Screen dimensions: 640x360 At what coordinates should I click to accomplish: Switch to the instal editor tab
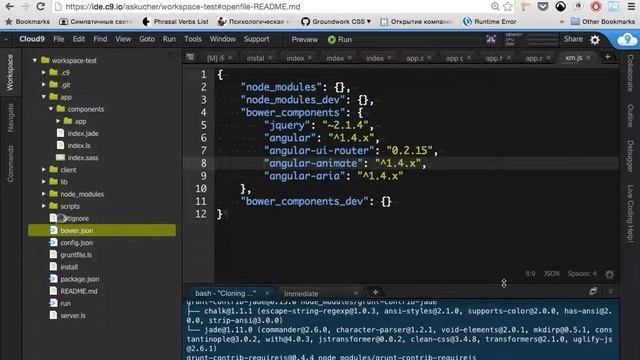click(x=255, y=58)
